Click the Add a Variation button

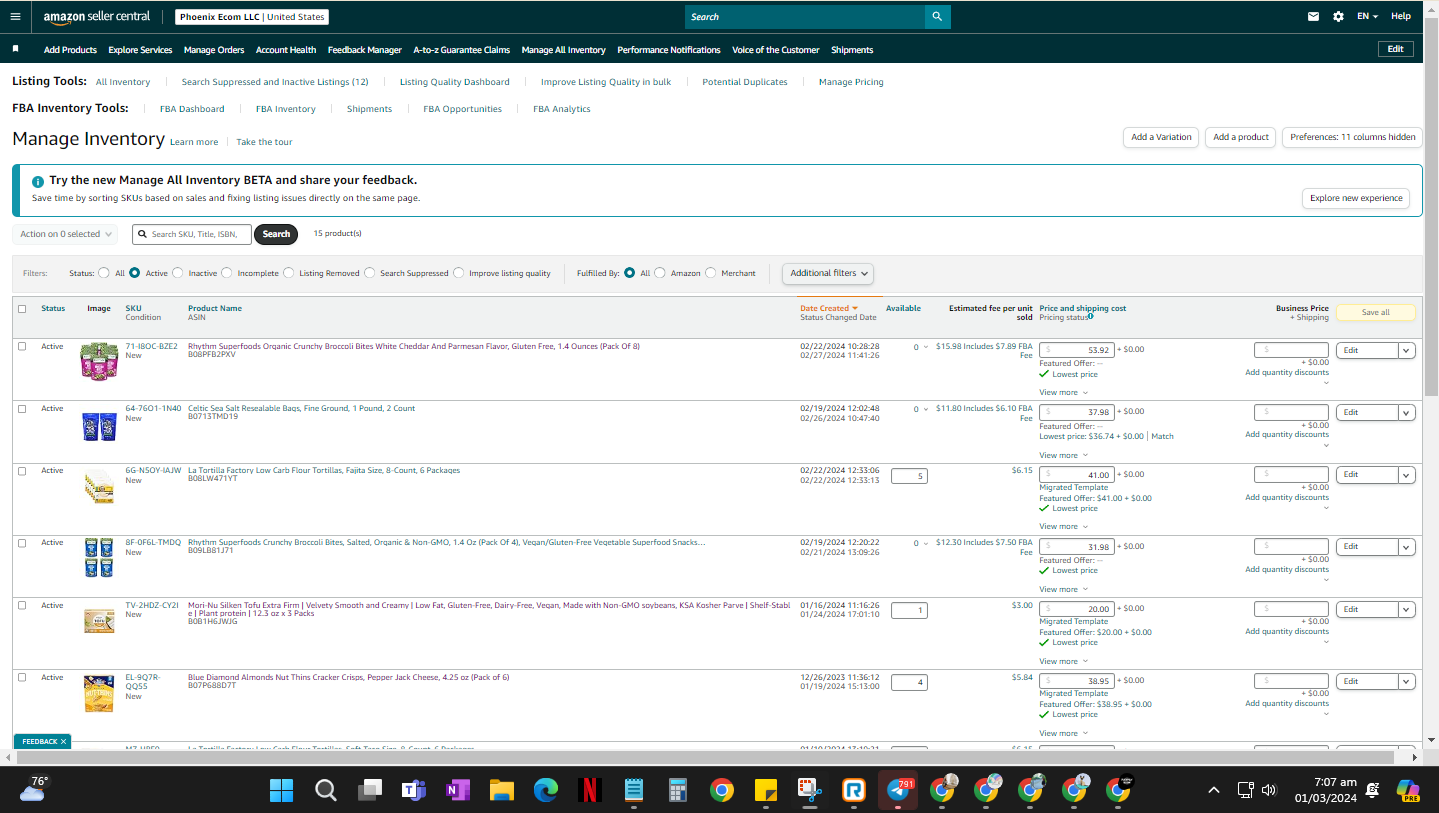point(1161,137)
